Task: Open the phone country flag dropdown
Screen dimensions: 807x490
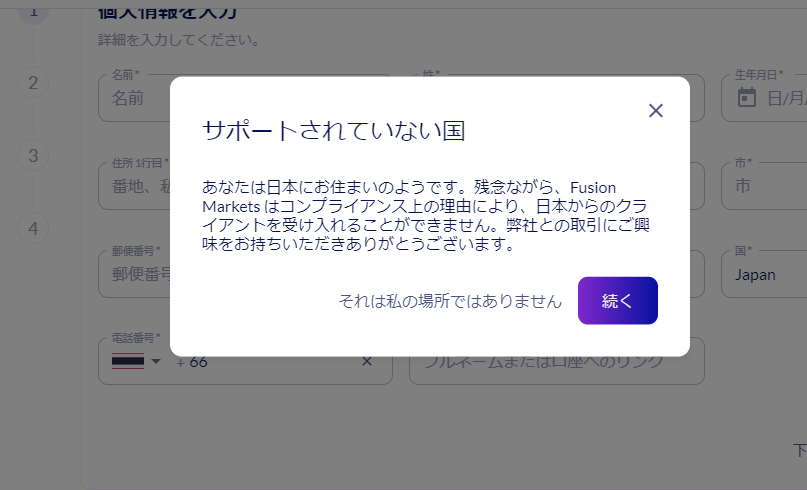Action: [x=136, y=361]
